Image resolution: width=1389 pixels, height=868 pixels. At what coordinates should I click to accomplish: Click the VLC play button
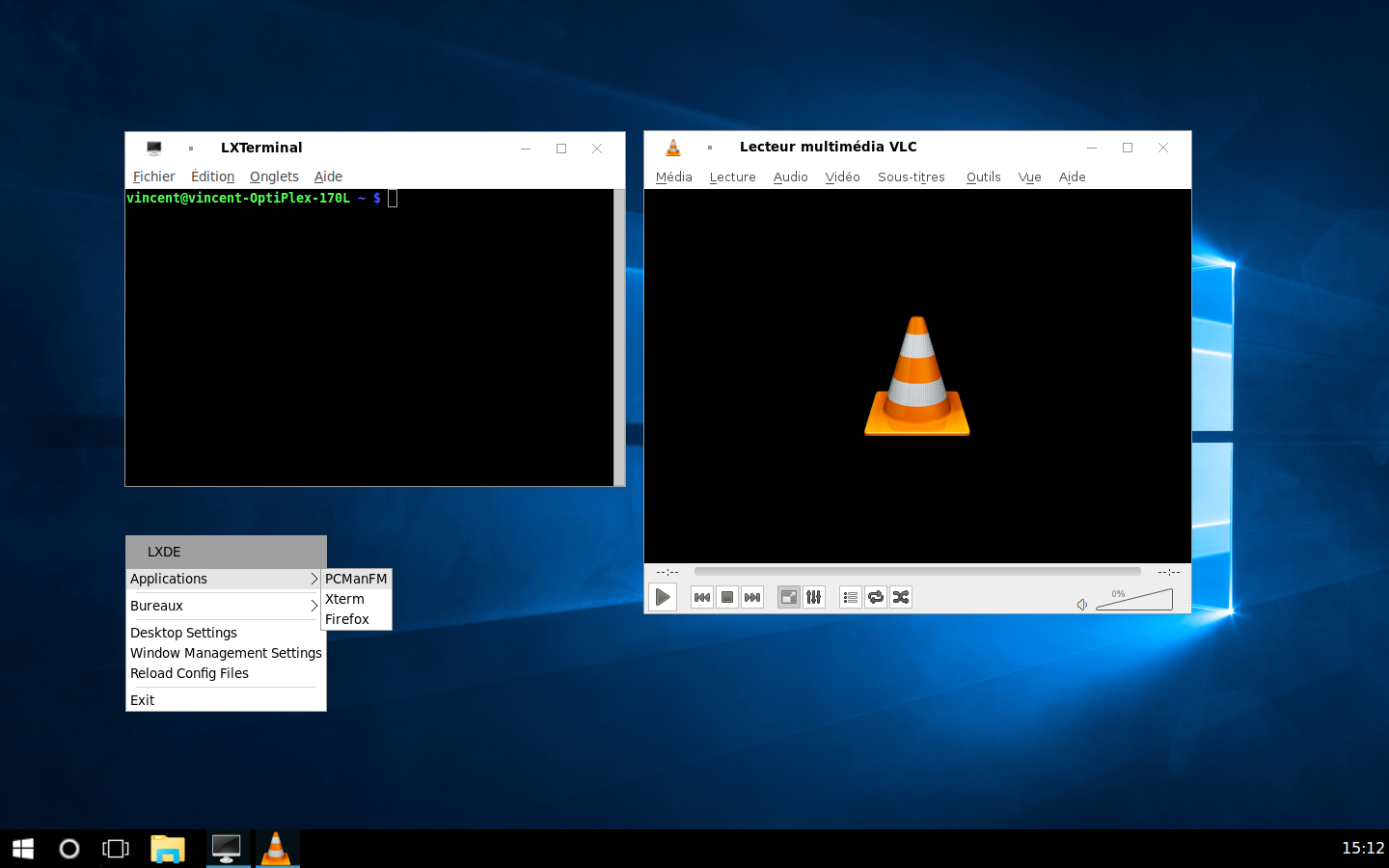tap(663, 597)
